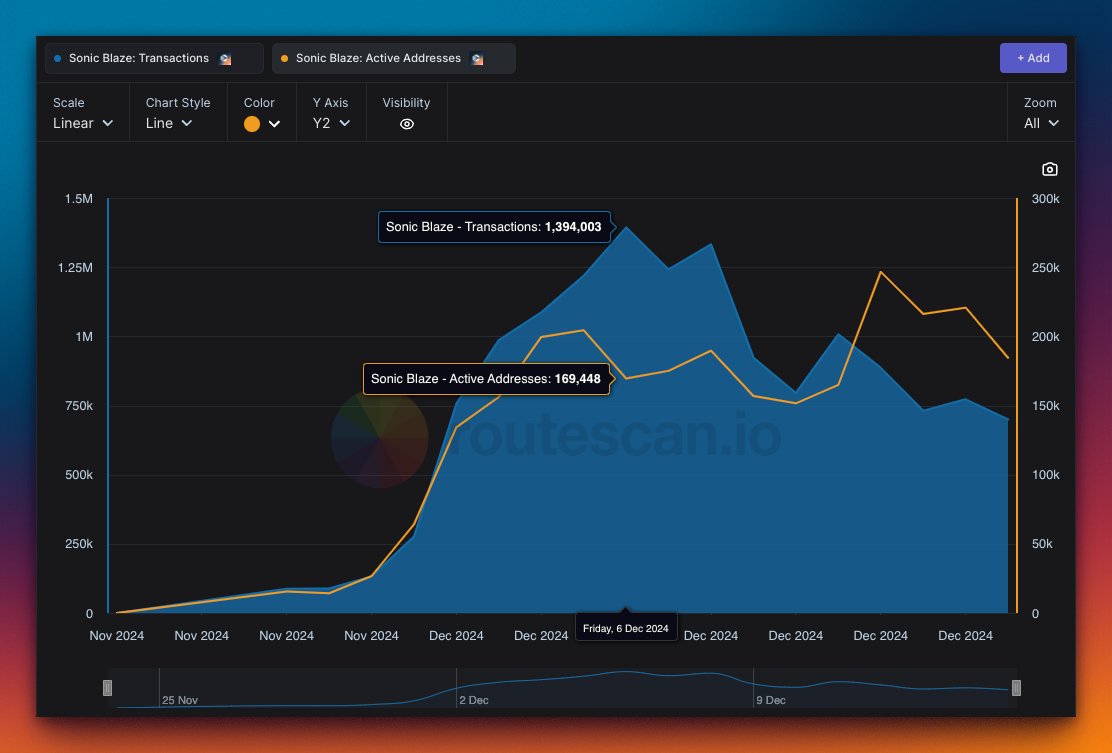The width and height of the screenshot is (1112, 753).
Task: Click the blue dot on Transactions chip
Action: click(x=57, y=59)
